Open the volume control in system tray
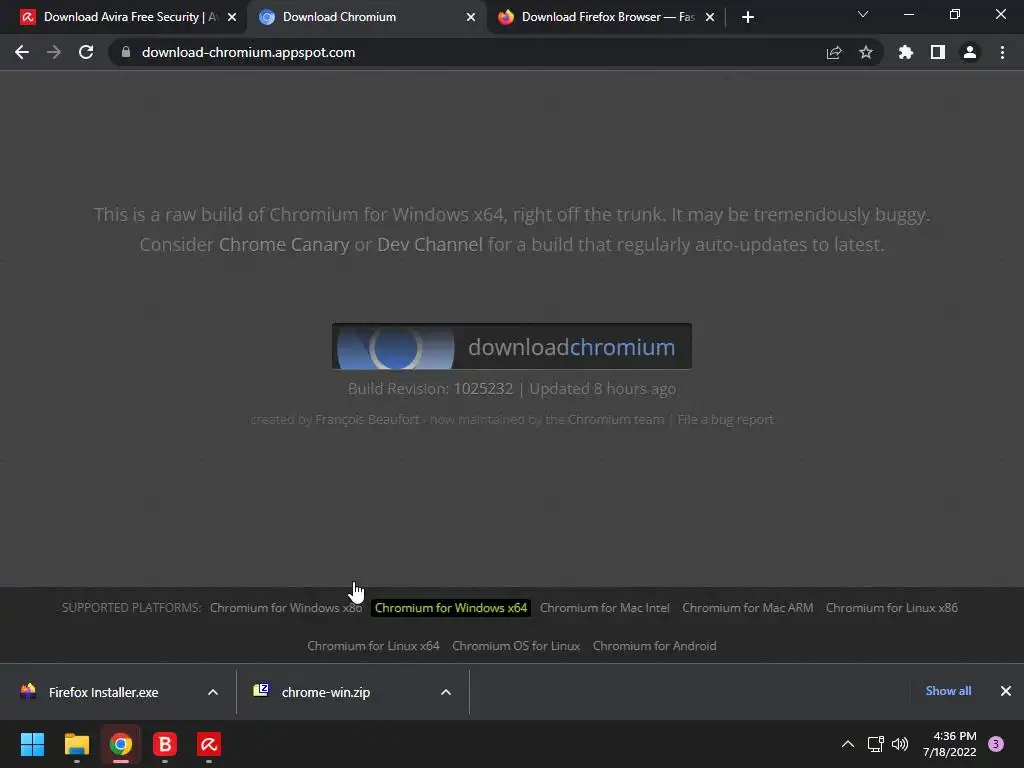The width and height of the screenshot is (1024, 768). (x=900, y=744)
